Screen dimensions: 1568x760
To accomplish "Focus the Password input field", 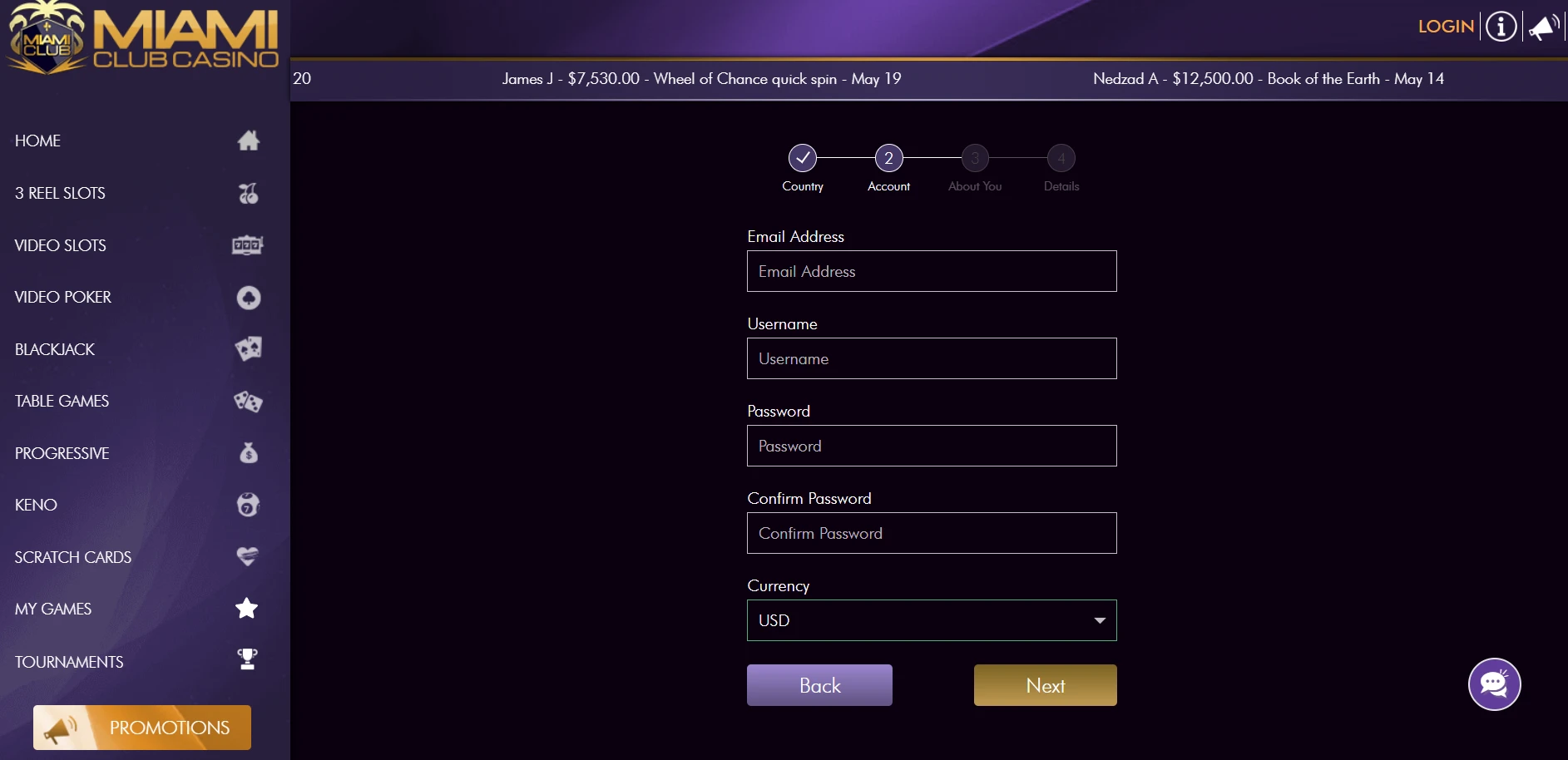I will click(932, 446).
